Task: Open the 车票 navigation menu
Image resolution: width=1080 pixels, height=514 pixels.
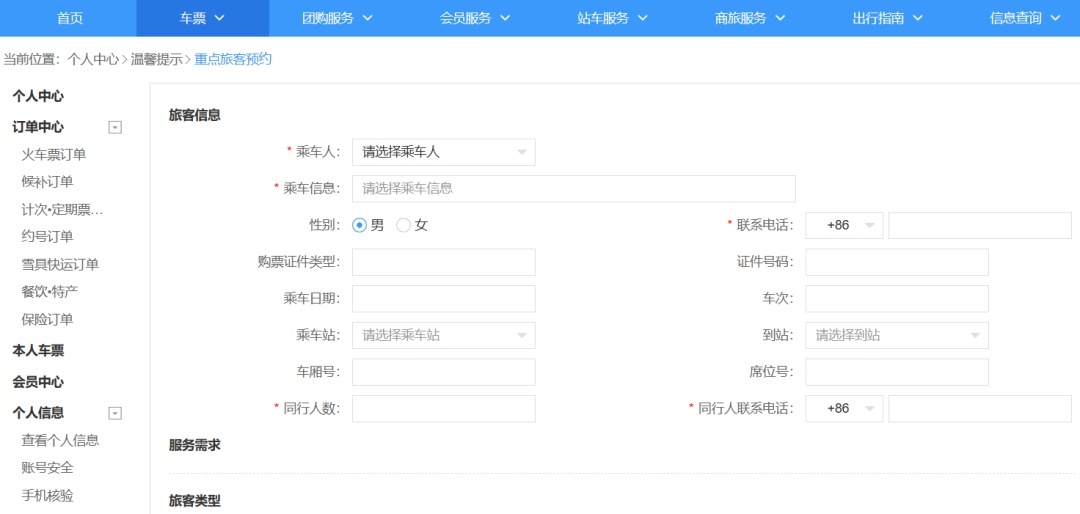Action: coord(202,18)
